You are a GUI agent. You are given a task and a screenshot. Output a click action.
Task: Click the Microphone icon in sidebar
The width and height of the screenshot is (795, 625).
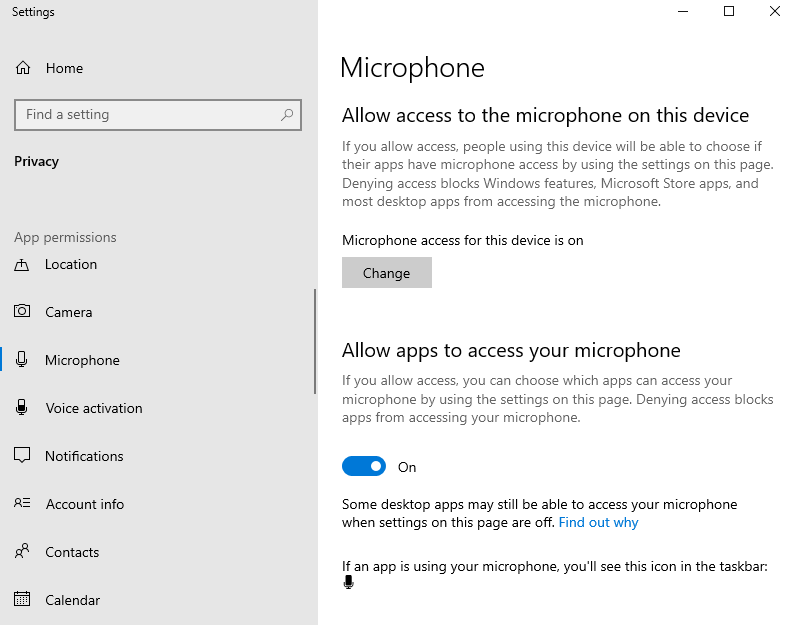pos(22,360)
